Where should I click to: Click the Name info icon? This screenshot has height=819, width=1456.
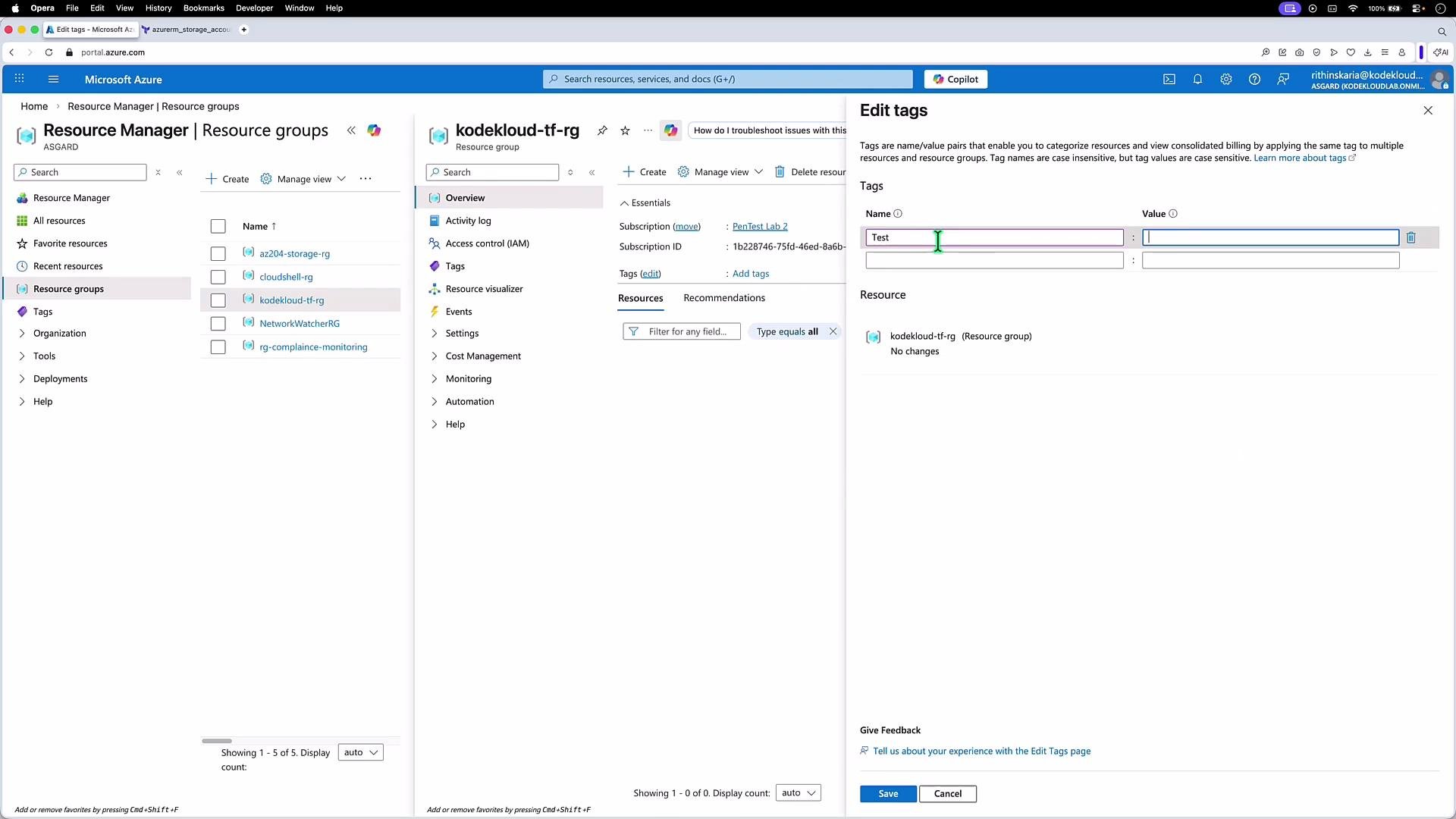click(898, 214)
